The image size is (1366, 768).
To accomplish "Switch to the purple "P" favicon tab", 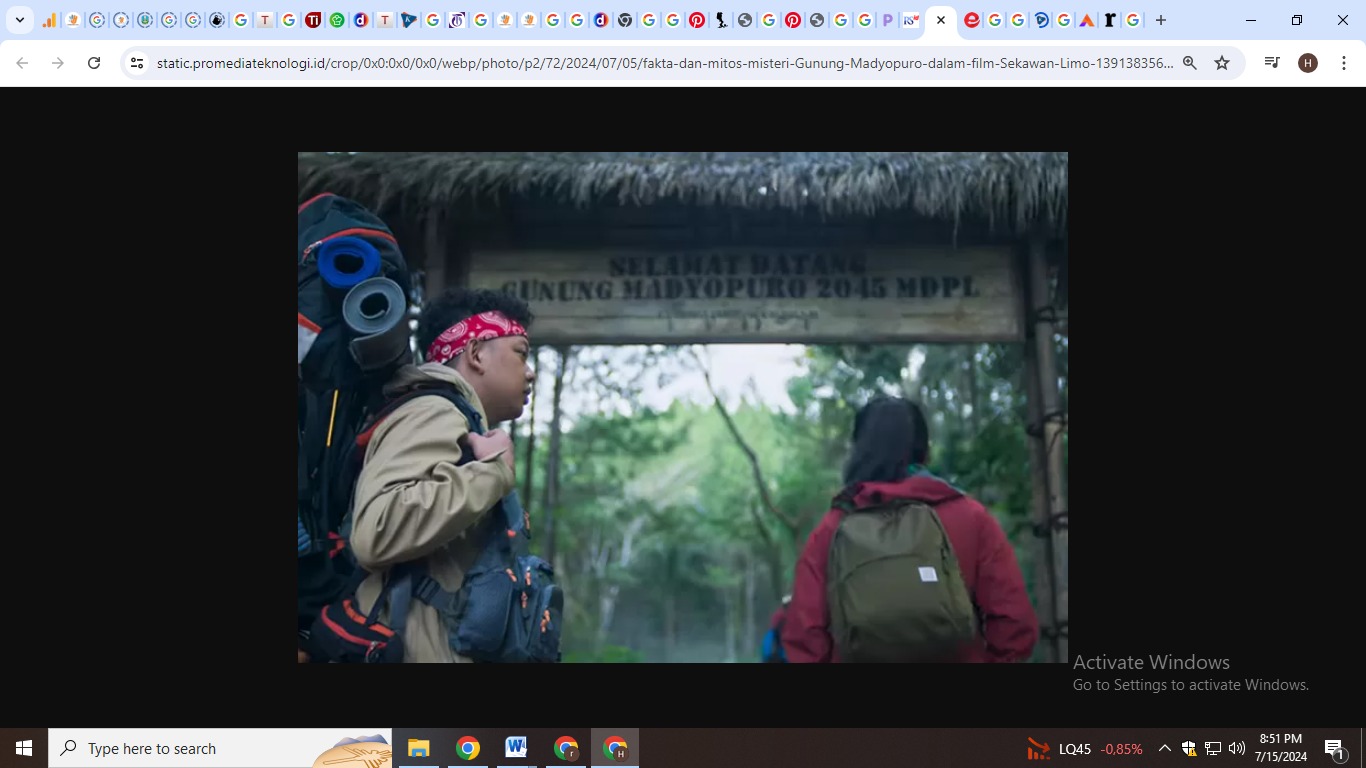I will 887,20.
